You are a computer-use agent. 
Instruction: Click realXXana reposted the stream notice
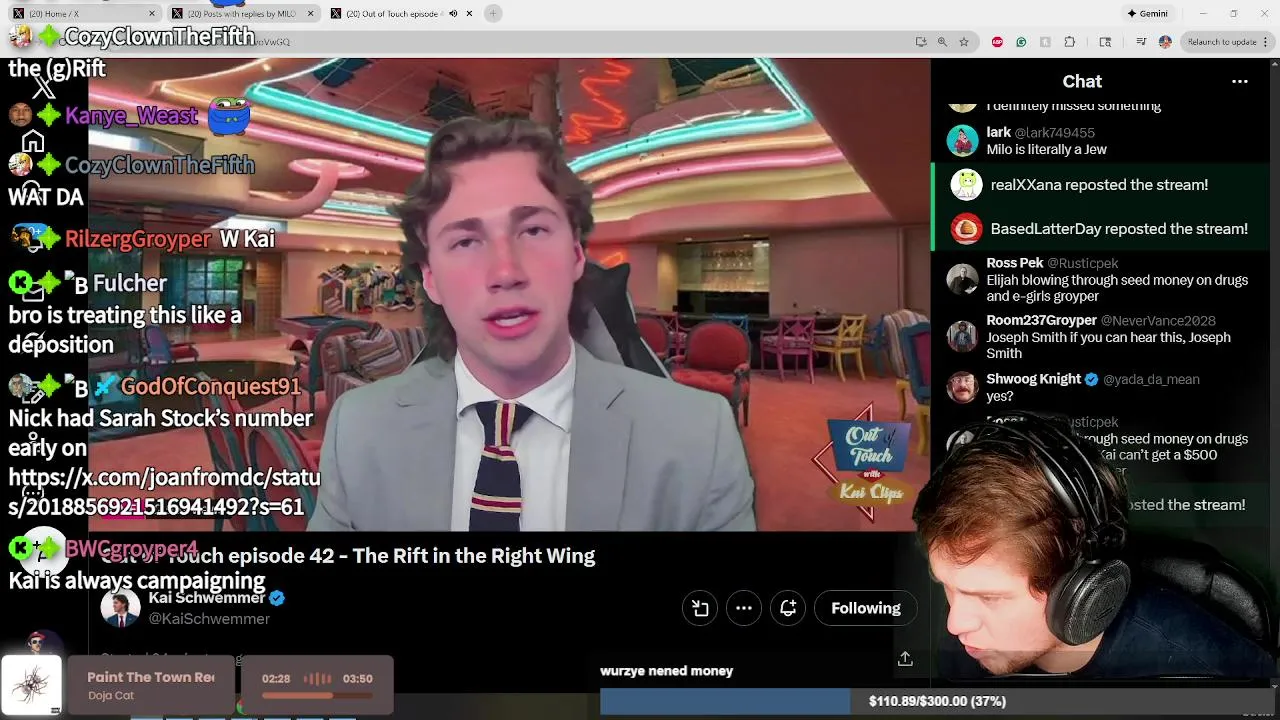pos(1099,185)
